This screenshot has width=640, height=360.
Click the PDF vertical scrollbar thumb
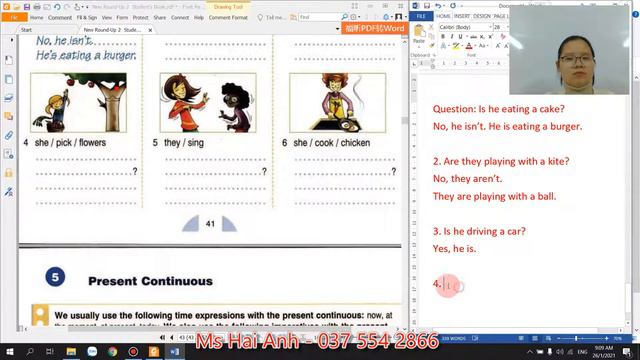(404, 120)
